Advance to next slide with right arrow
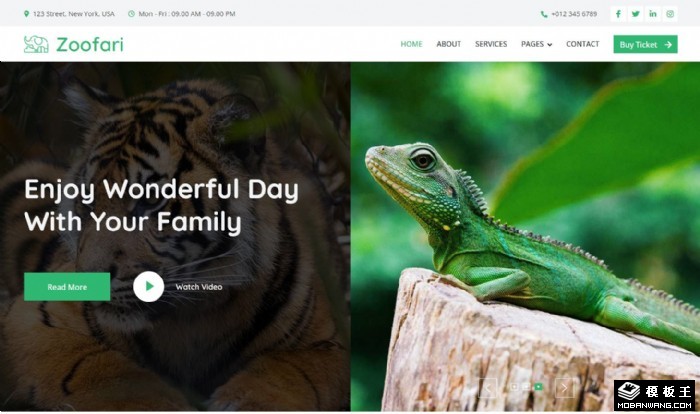This screenshot has height=414, width=700. [x=565, y=387]
